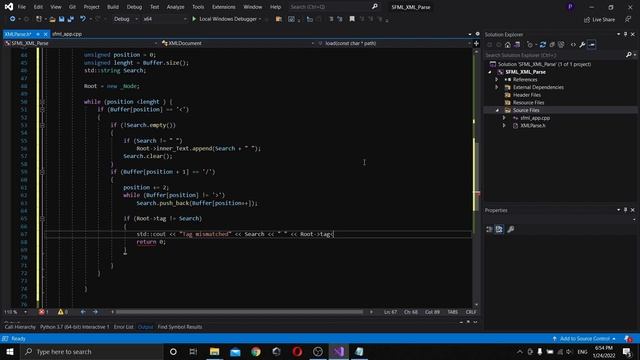Open the Debug configuration dropdown
Image resolution: width=640 pixels, height=360 pixels.
point(126,19)
